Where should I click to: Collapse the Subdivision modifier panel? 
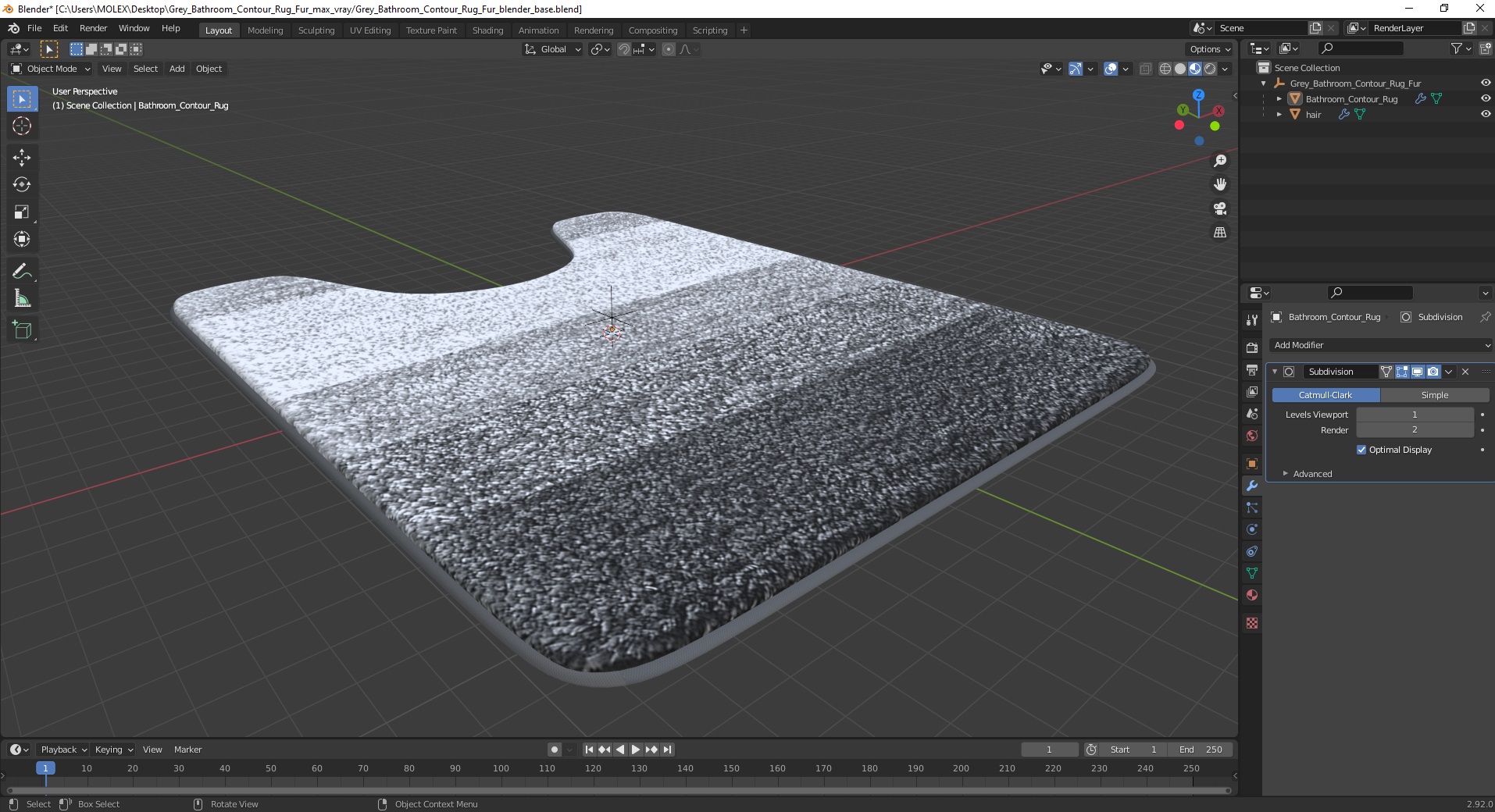coord(1275,372)
